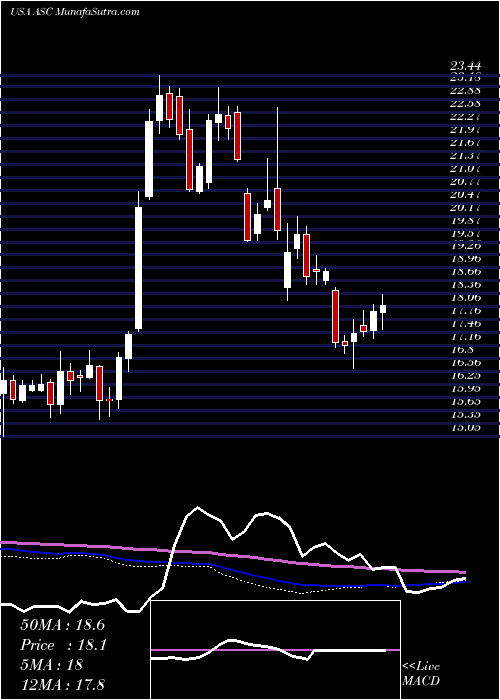Screen dimensions: 500x700
Task: Click the 21.97 price axis label
Action: coord(466,129)
